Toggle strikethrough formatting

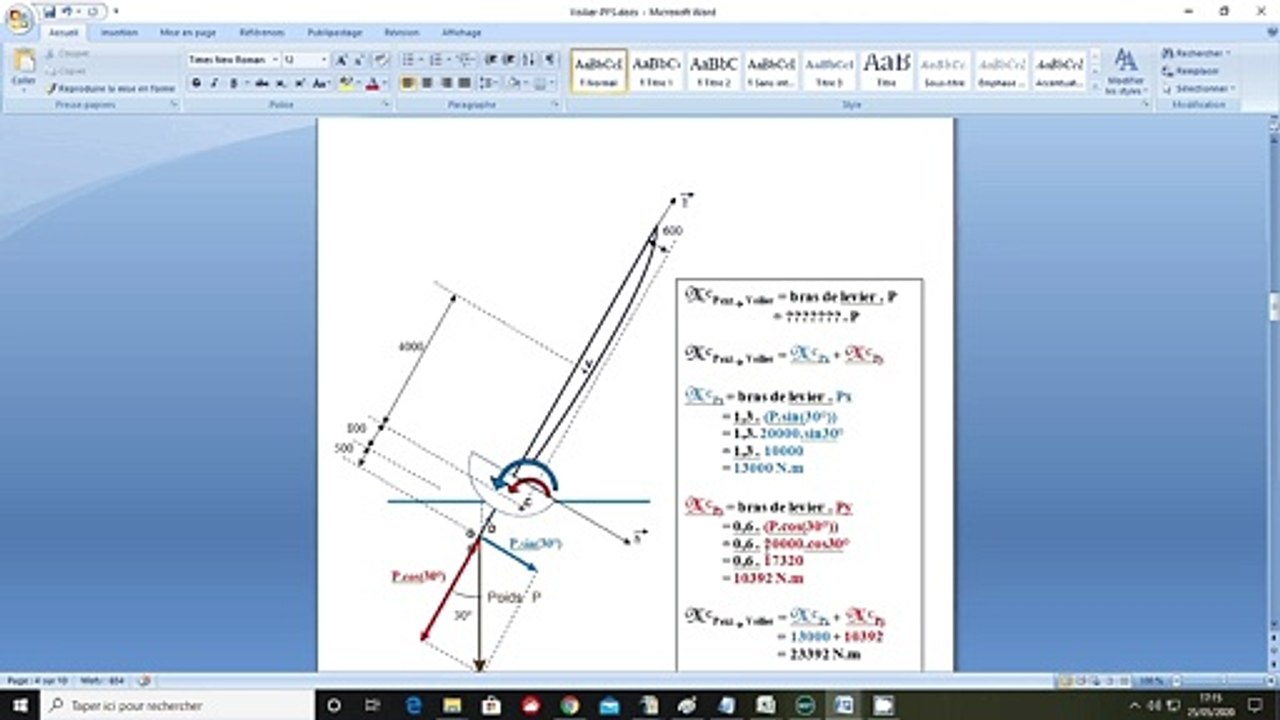coord(261,83)
